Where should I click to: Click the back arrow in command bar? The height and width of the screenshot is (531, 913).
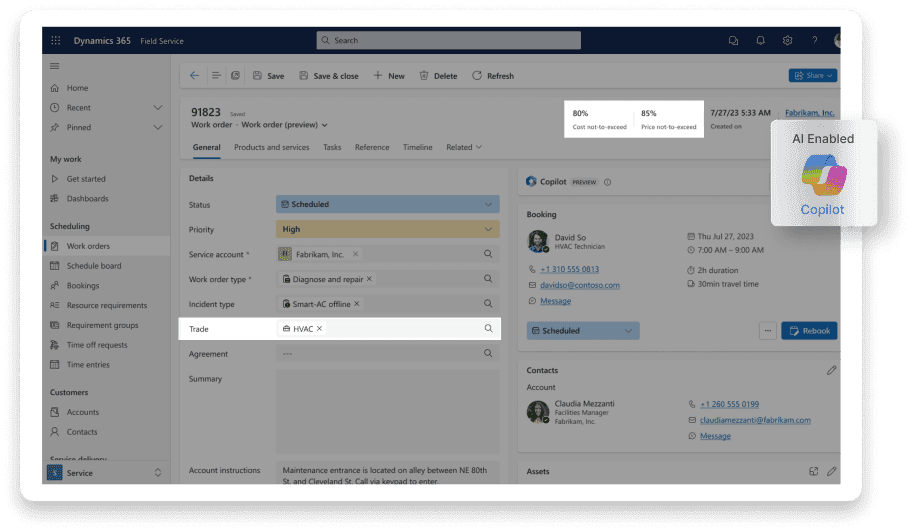coord(194,76)
